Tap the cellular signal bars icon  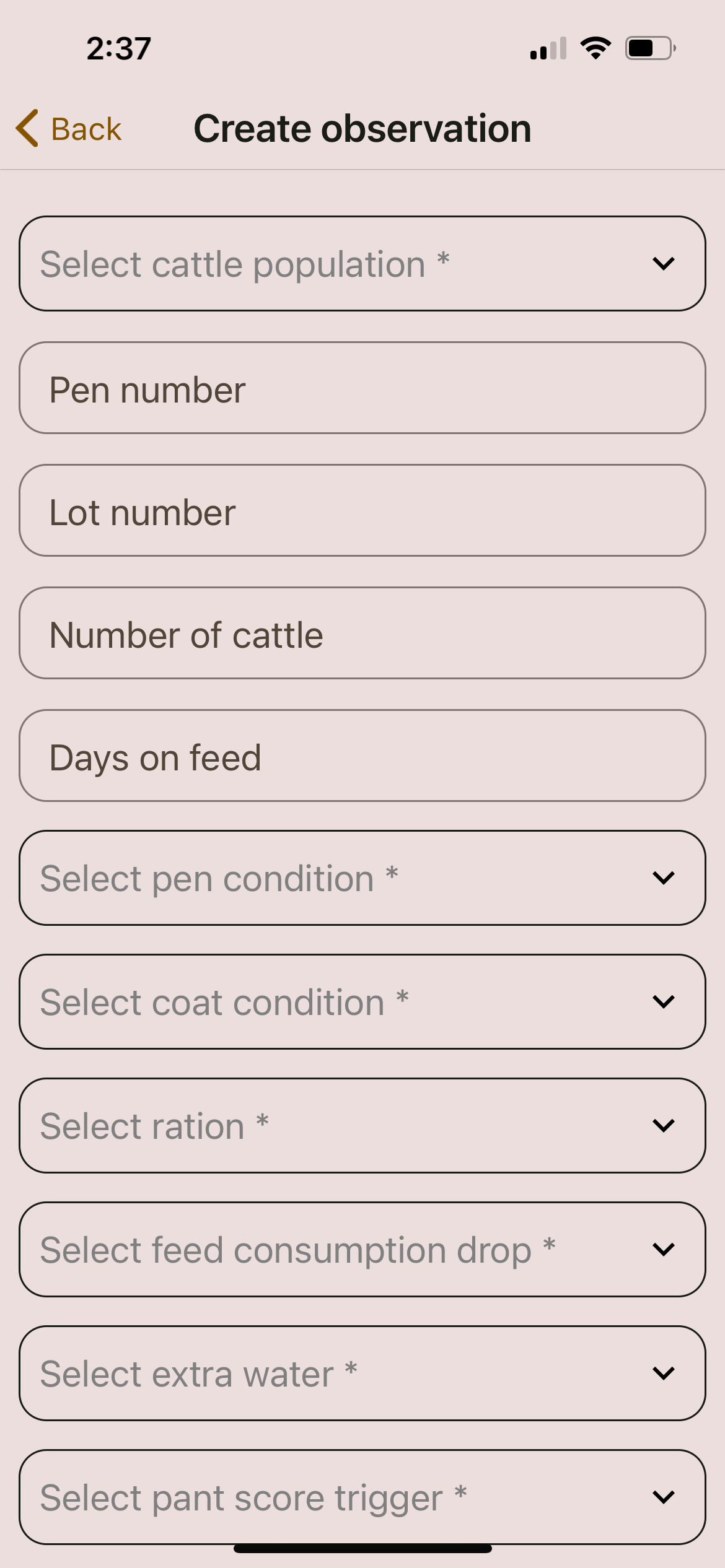(x=548, y=48)
